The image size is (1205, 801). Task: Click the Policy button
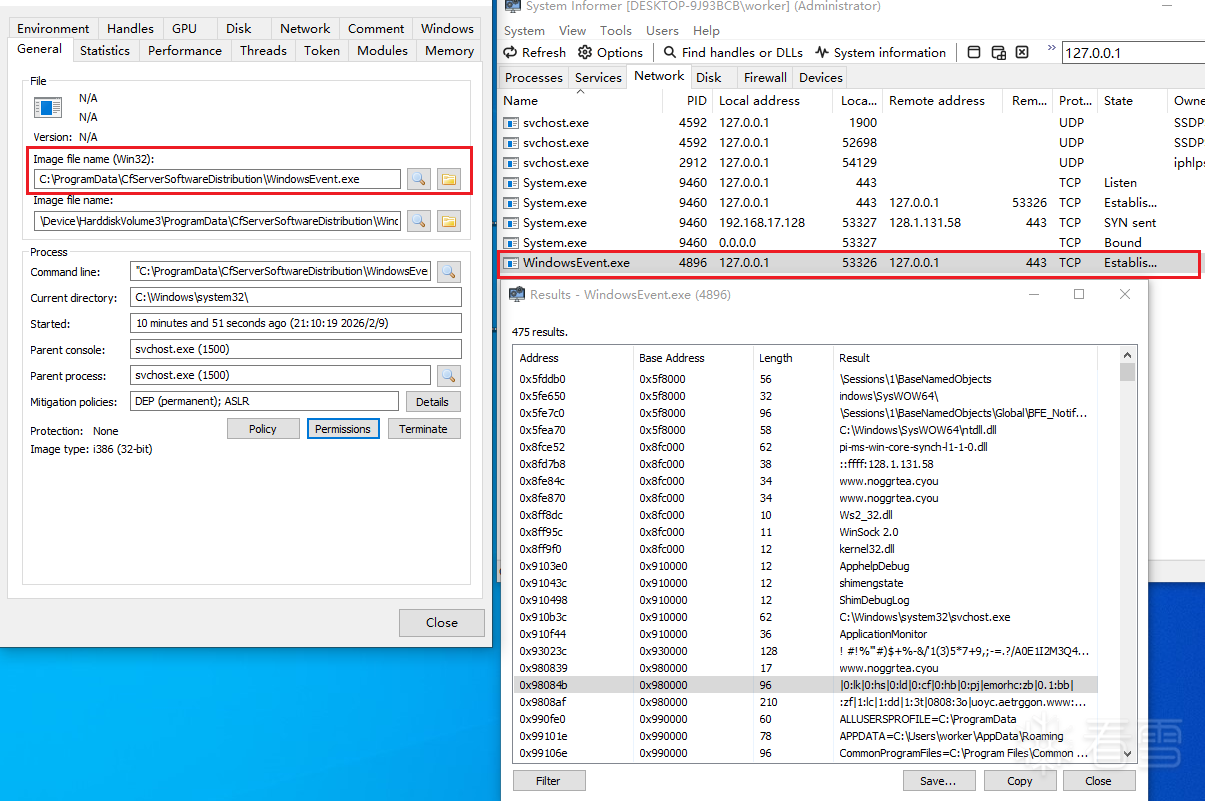coord(263,428)
